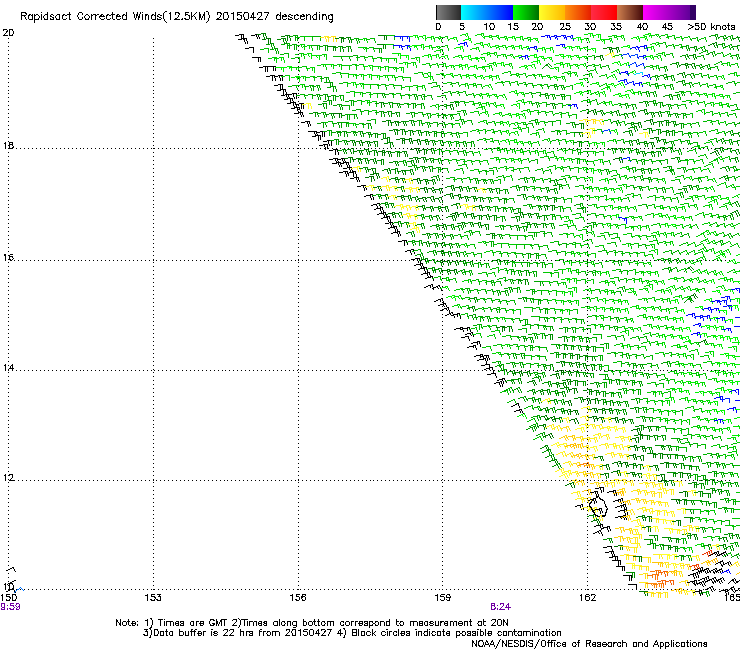The width and height of the screenshot is (740, 650).
Task: Click the longitude label '159' on bottom axis
Action: [x=443, y=598]
